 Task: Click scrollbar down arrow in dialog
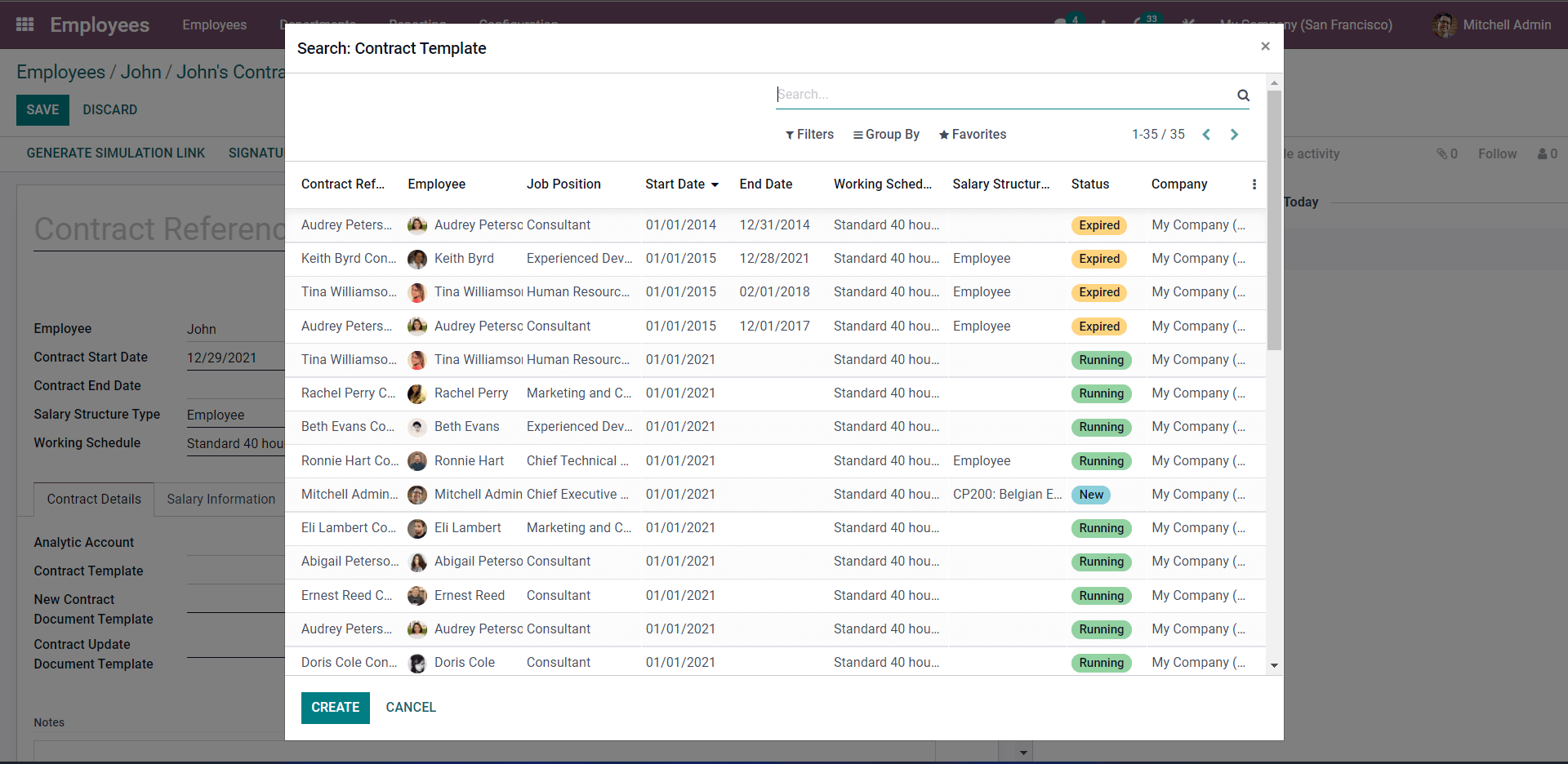[x=1274, y=666]
